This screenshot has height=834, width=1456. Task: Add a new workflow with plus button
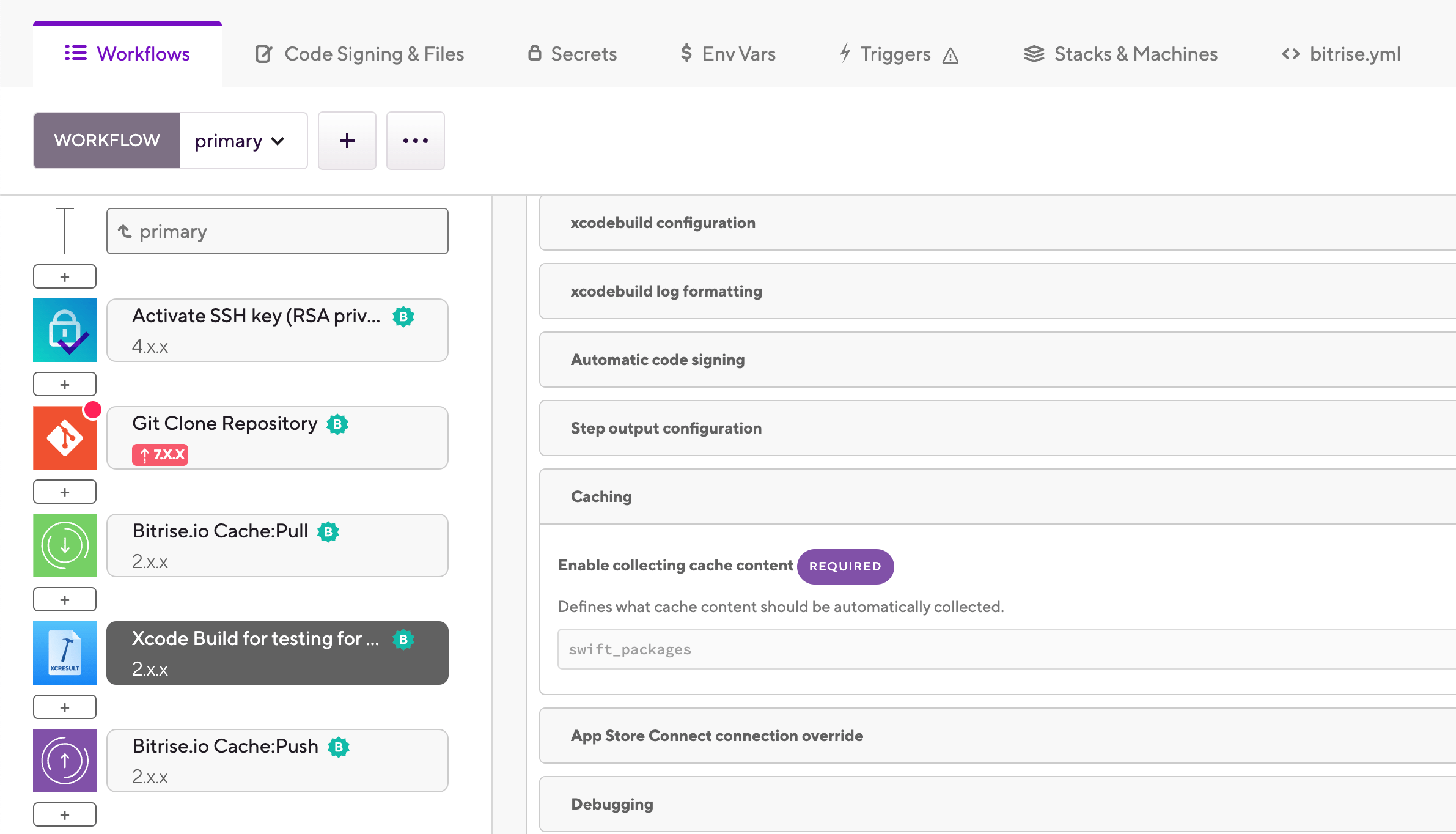(x=347, y=141)
